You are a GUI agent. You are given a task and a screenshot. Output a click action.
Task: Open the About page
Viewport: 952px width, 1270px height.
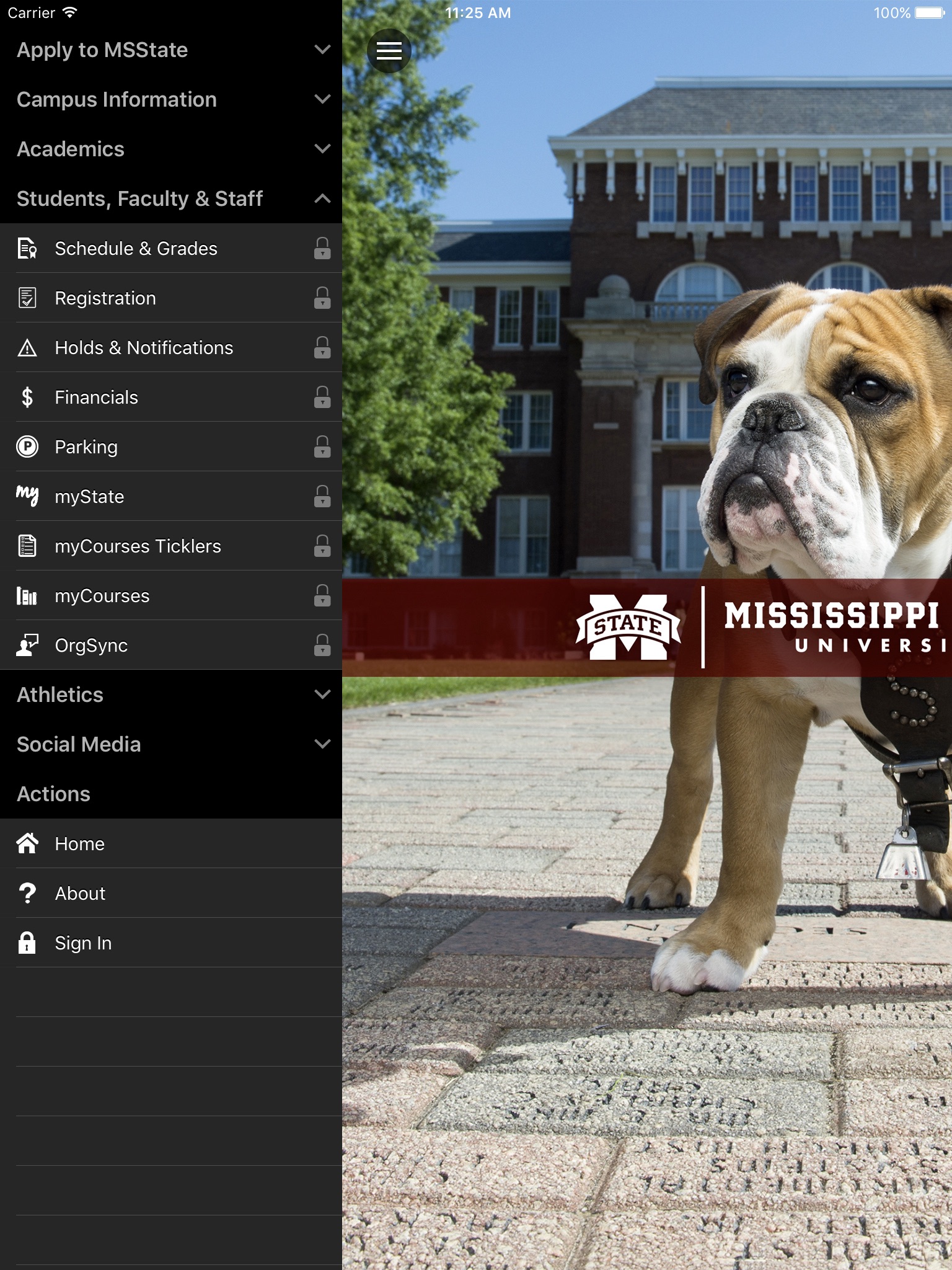point(171,893)
